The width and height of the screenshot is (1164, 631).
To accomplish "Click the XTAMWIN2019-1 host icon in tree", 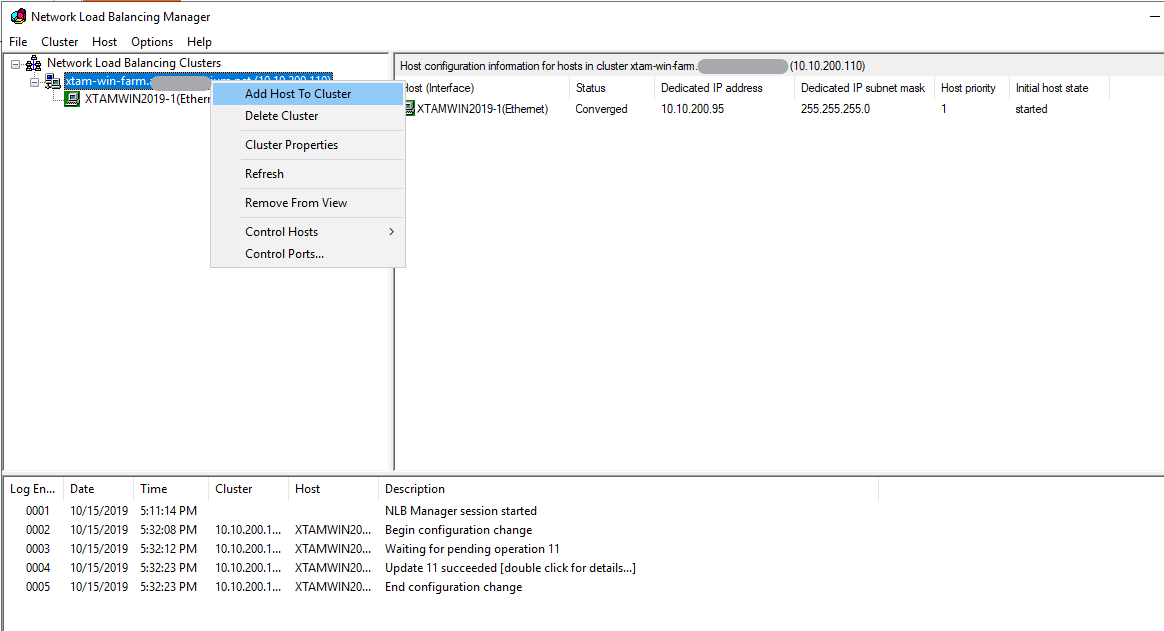I will (x=72, y=99).
